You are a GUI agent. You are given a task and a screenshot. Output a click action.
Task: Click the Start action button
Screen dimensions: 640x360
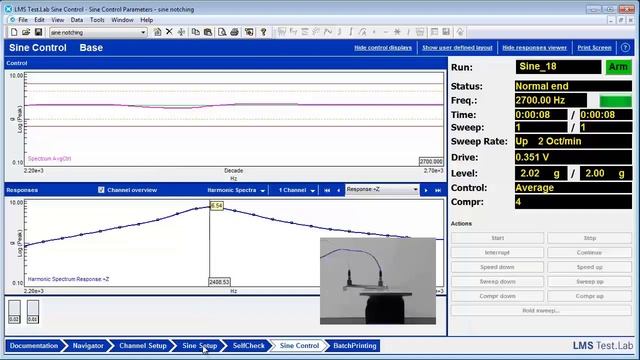click(x=497, y=238)
